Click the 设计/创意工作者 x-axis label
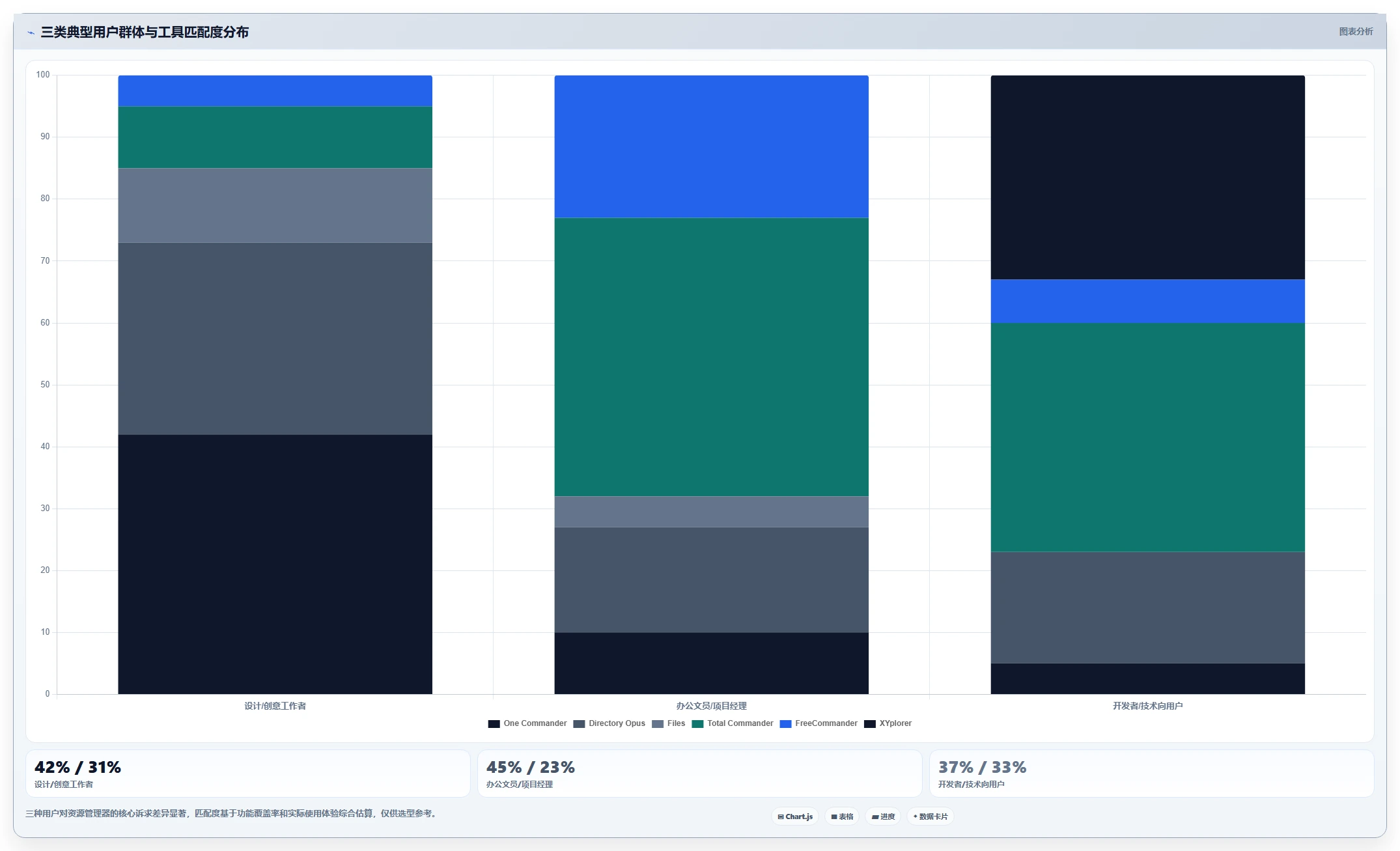The height and width of the screenshot is (851, 1400). [275, 706]
